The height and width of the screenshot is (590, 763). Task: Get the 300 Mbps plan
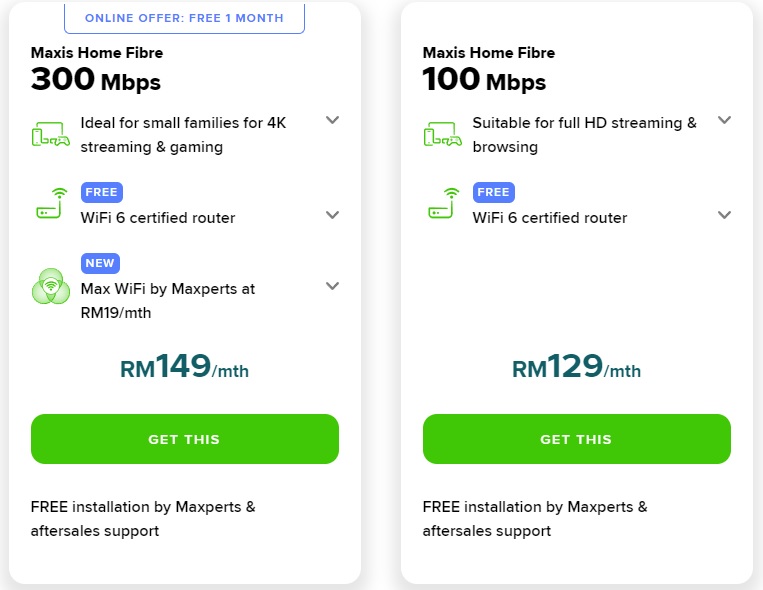(185, 439)
